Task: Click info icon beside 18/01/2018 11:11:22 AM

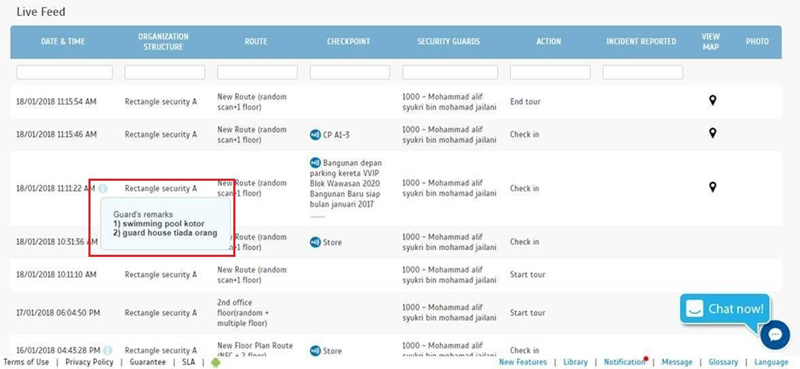Action: [103, 188]
